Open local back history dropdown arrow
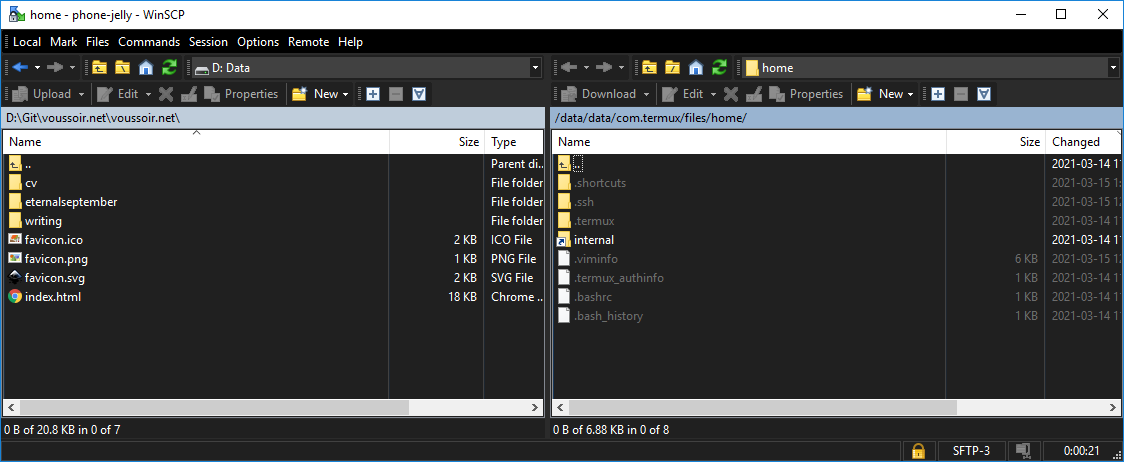 pos(37,67)
